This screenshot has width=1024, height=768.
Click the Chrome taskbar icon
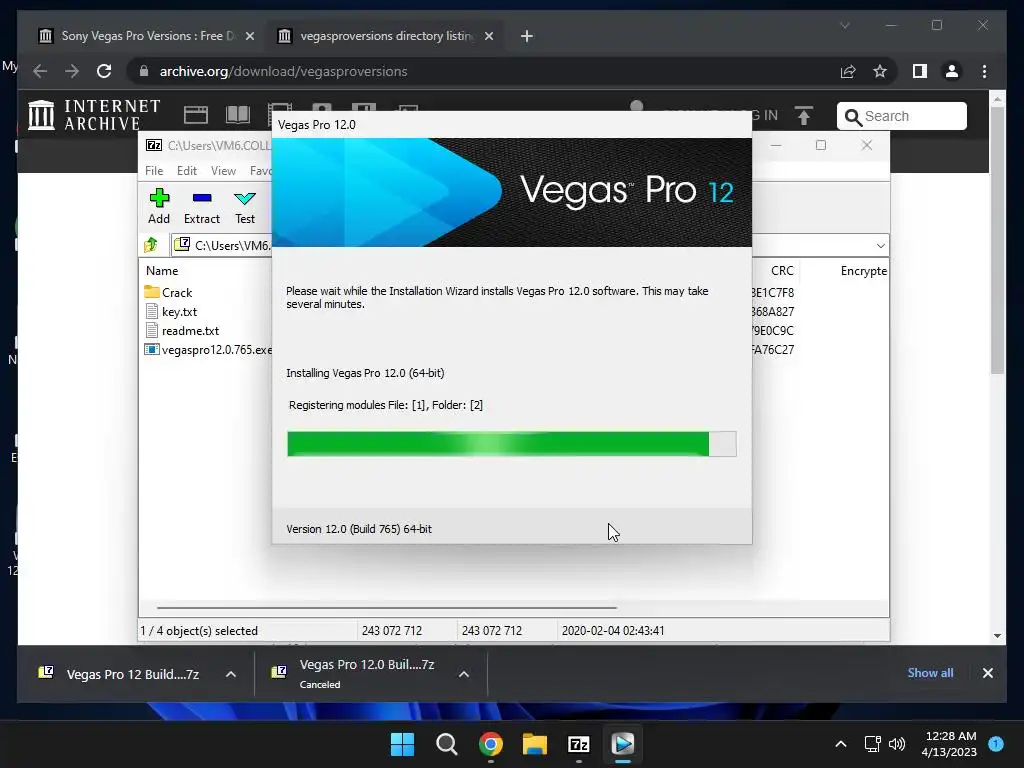pos(490,744)
